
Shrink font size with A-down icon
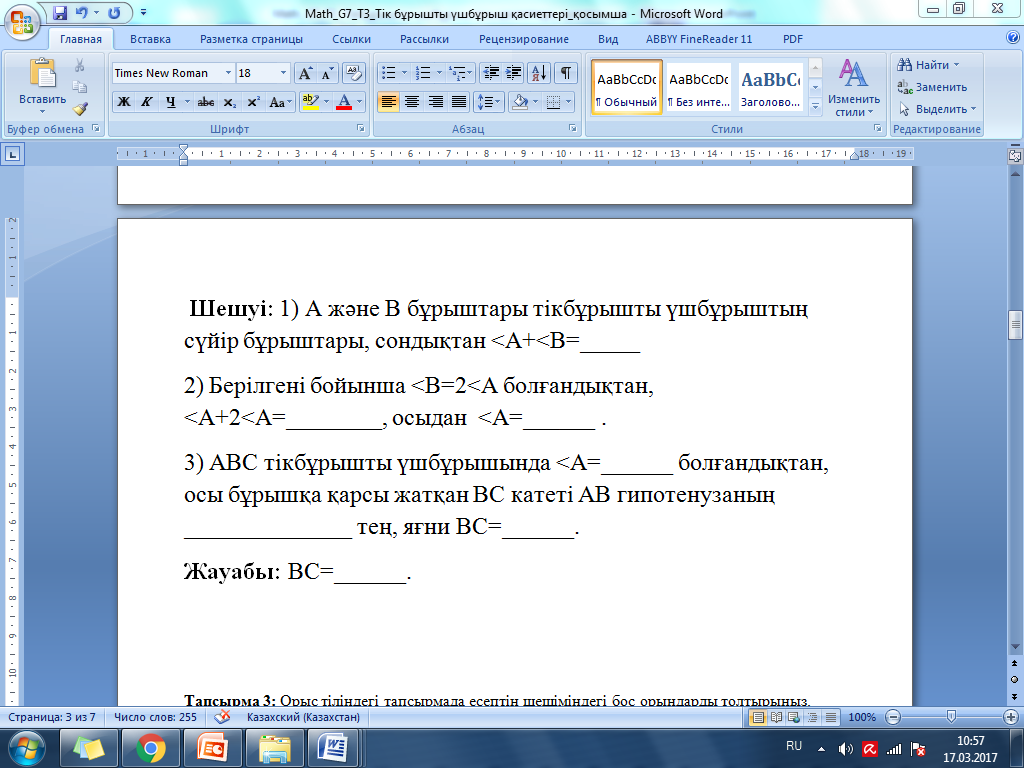click(327, 73)
